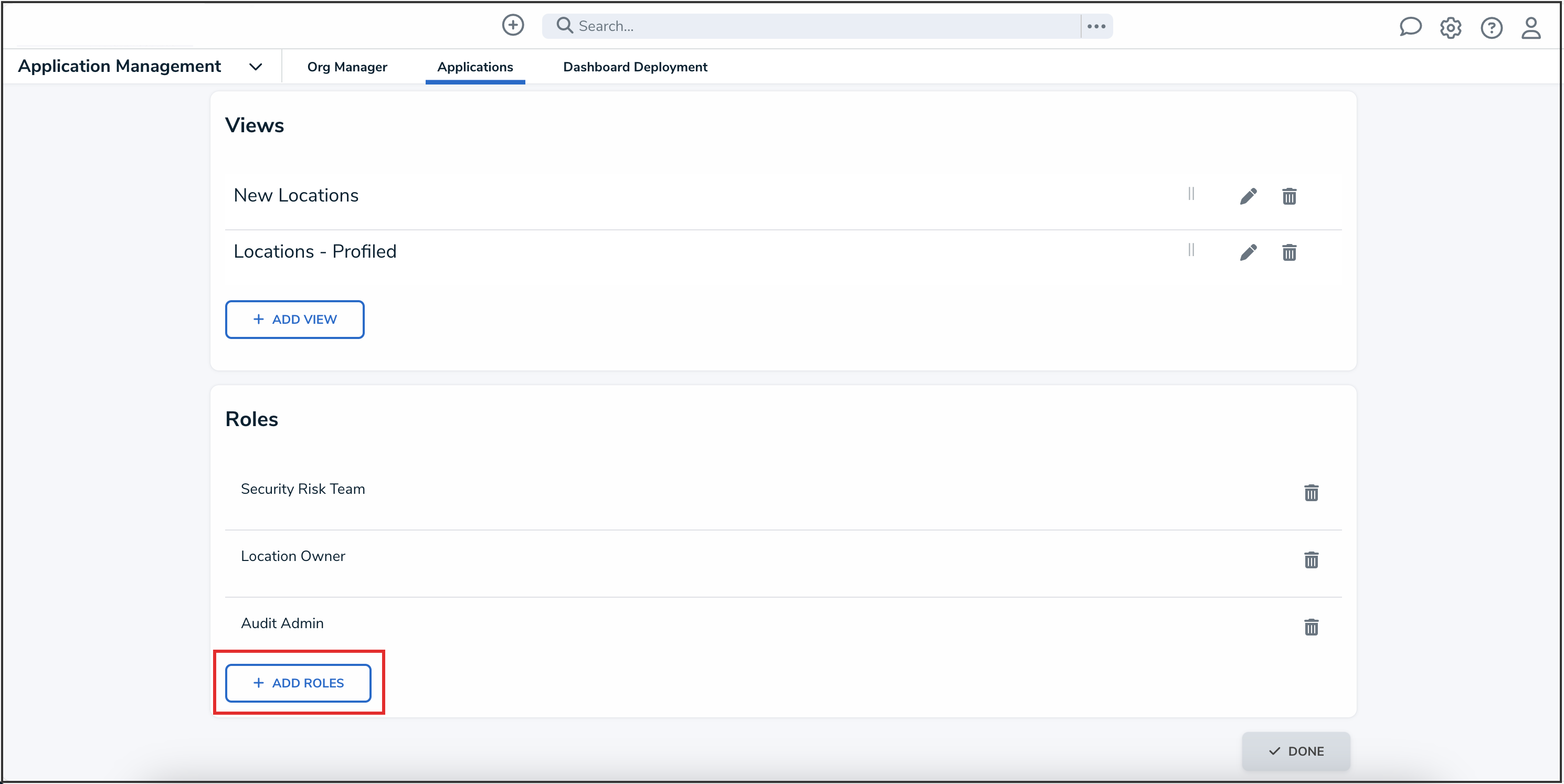Remove the Security Risk Team role

pos(1311,493)
